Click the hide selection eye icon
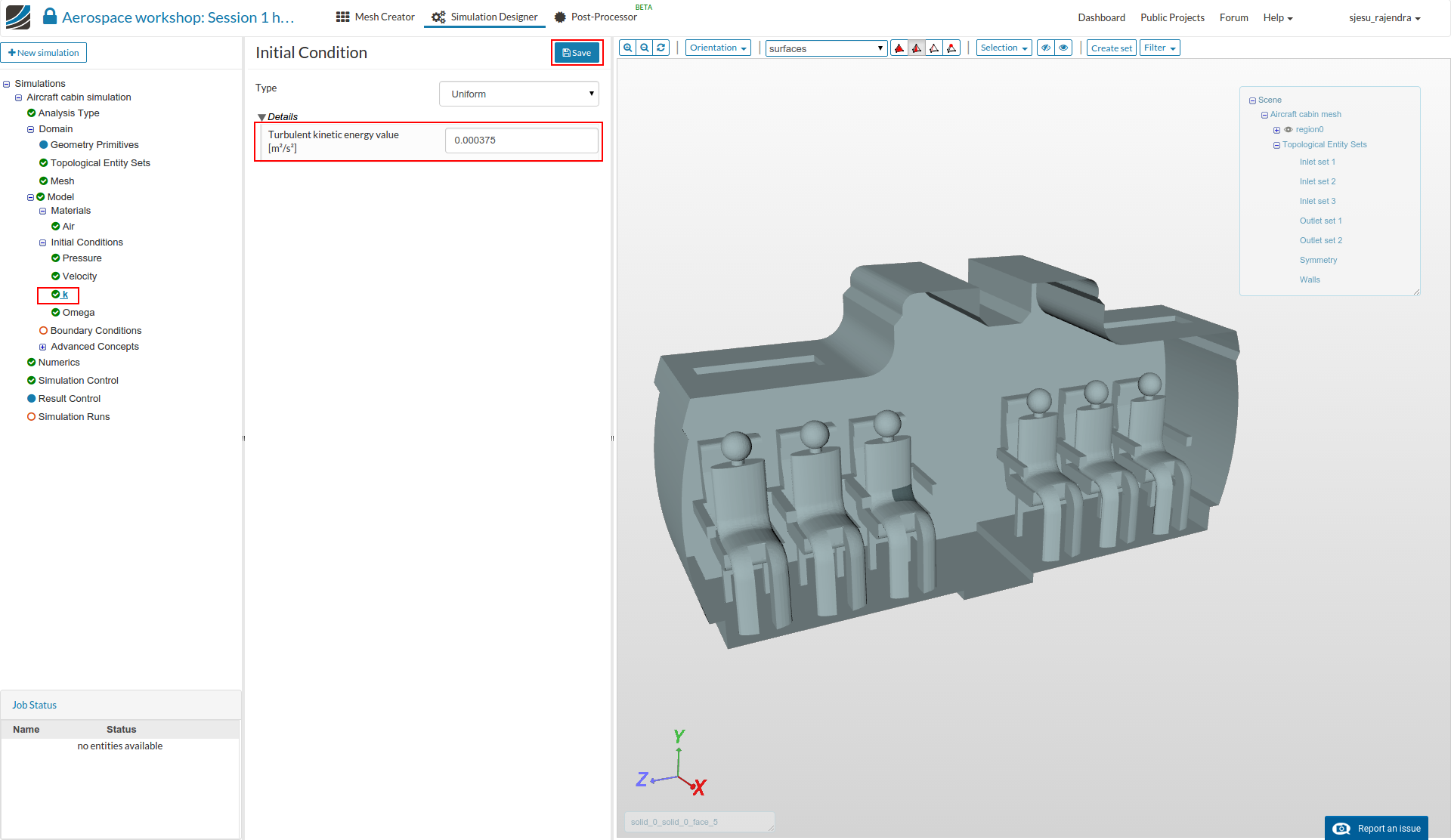Viewport: 1451px width, 840px height. [x=1046, y=48]
